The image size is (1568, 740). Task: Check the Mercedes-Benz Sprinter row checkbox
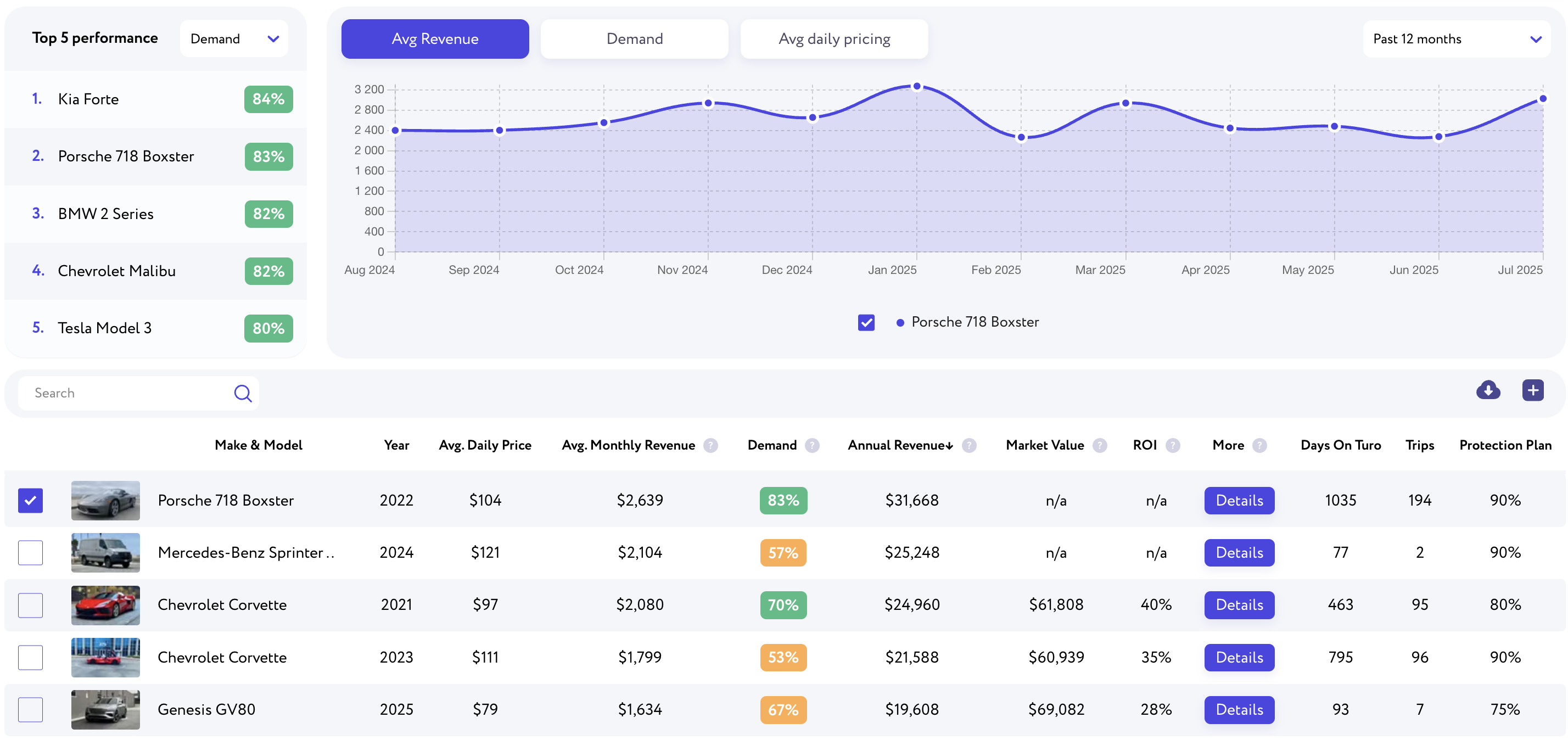[x=30, y=553]
